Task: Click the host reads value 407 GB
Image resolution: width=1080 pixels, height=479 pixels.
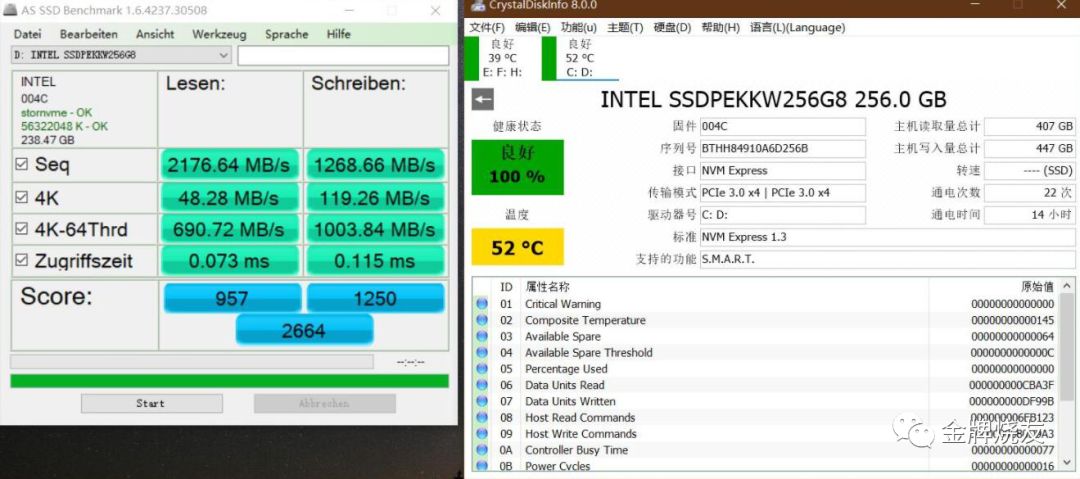Action: pos(1030,127)
